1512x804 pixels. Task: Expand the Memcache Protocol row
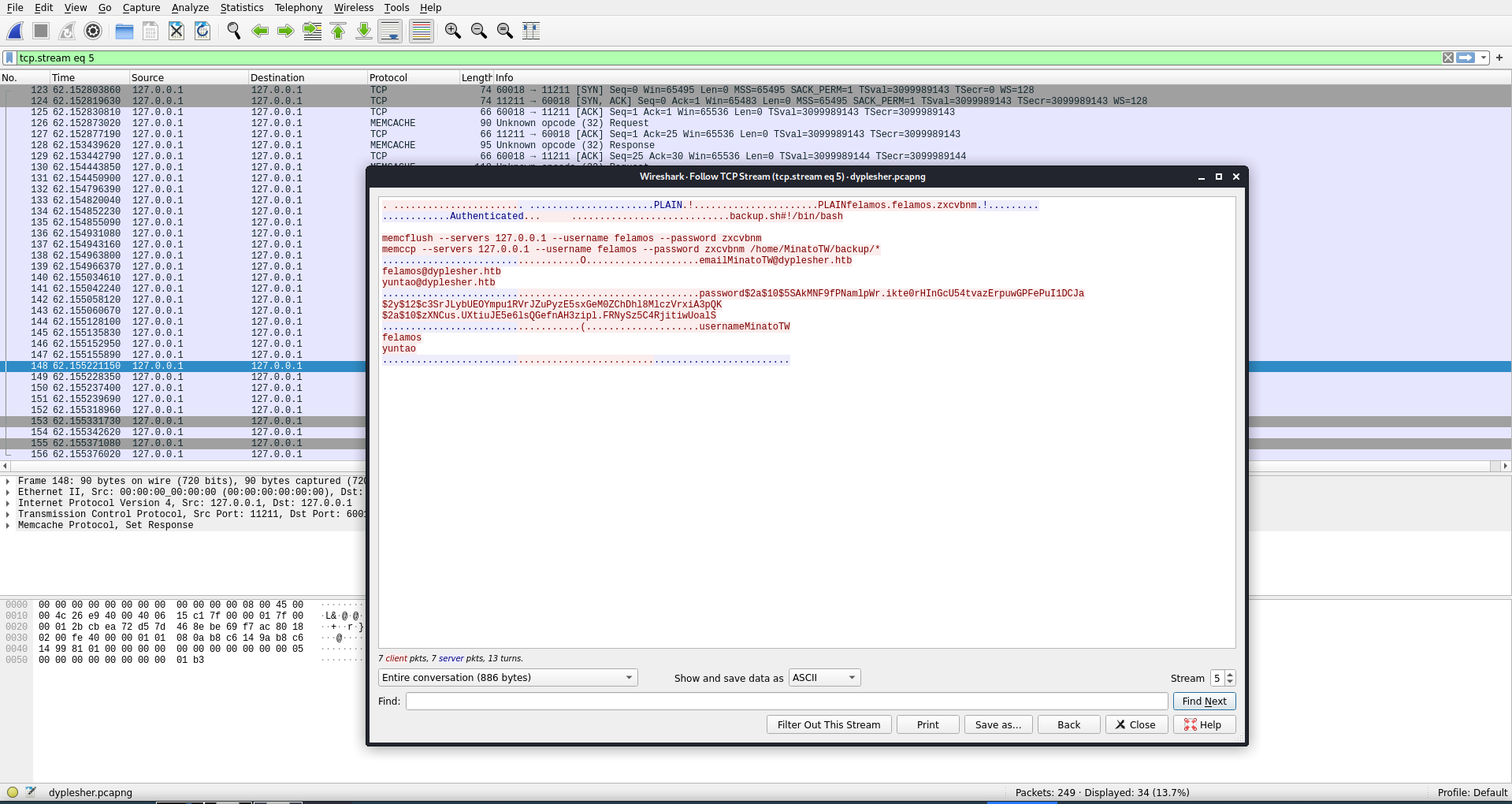[x=8, y=525]
